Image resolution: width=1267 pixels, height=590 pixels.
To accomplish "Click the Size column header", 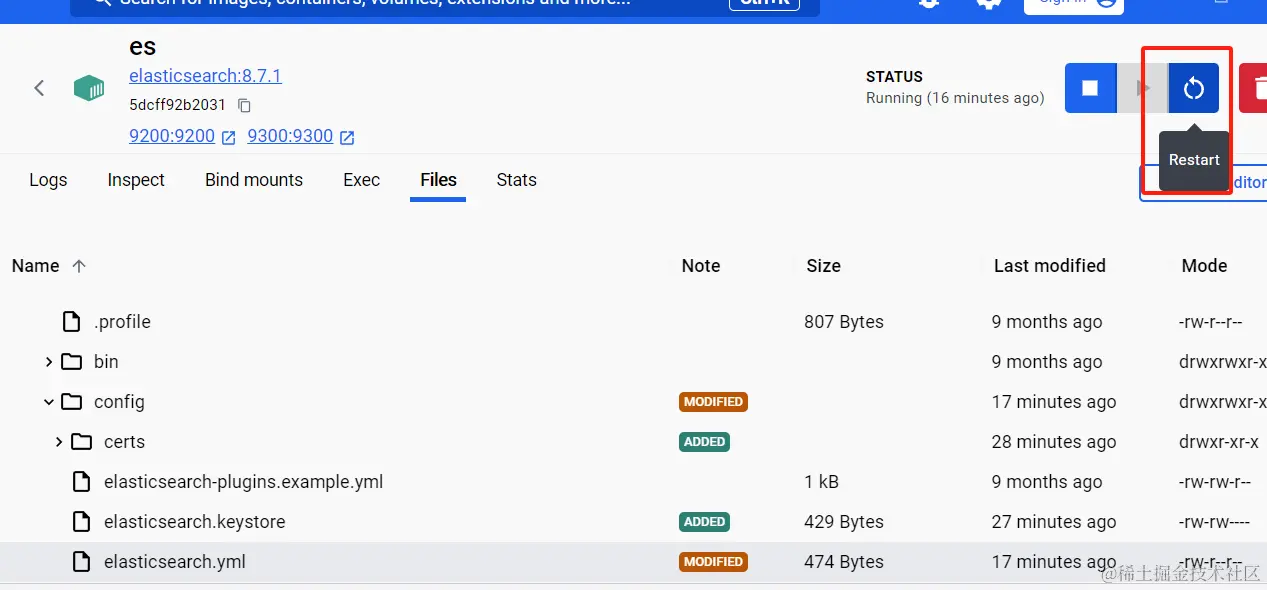I will 823,266.
